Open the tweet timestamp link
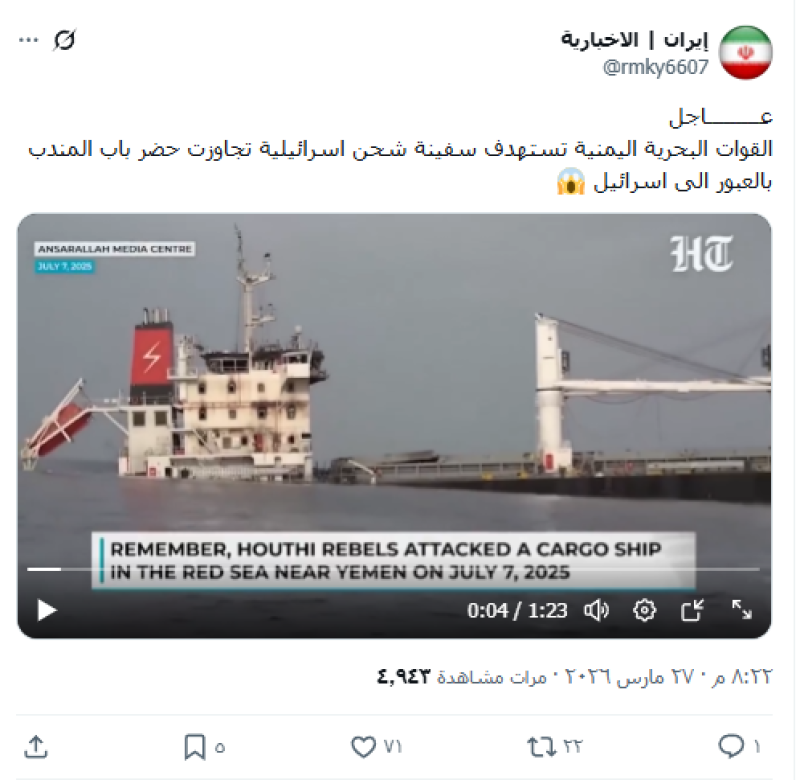800x780 pixels. (x=666, y=677)
